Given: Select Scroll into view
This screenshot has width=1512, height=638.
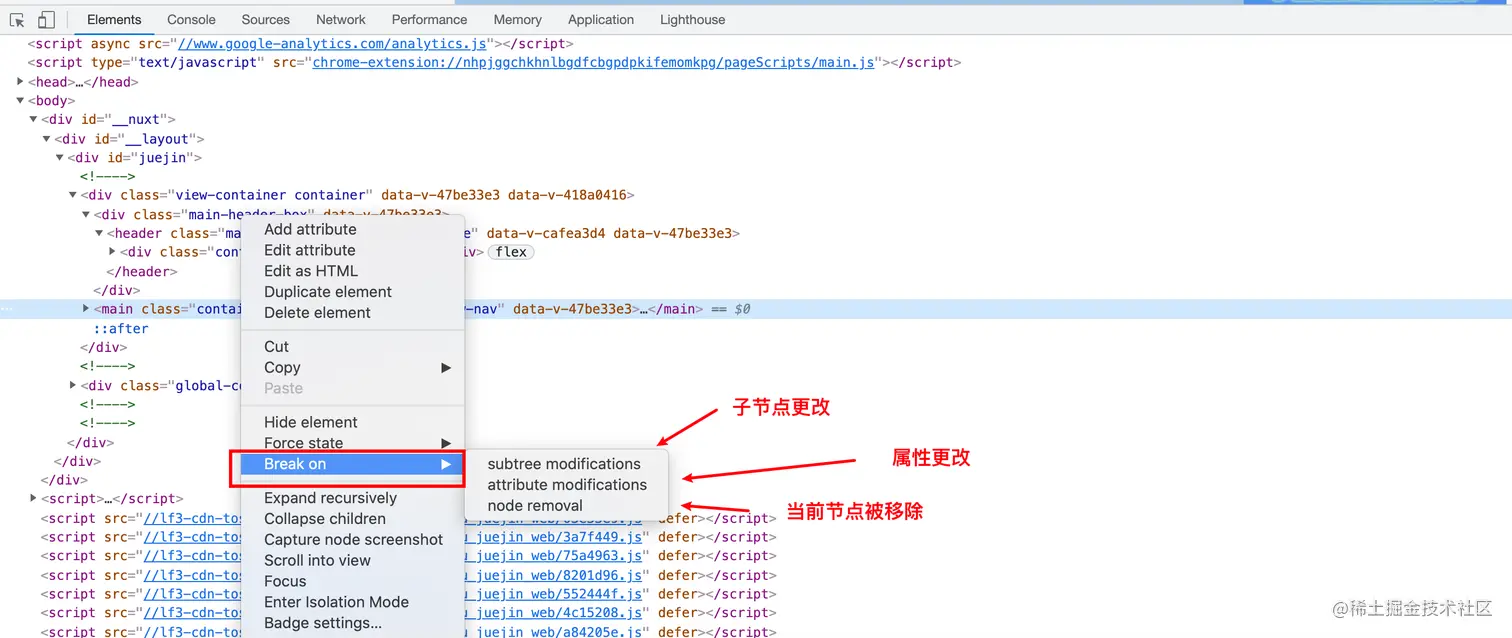Looking at the screenshot, I should tap(317, 561).
